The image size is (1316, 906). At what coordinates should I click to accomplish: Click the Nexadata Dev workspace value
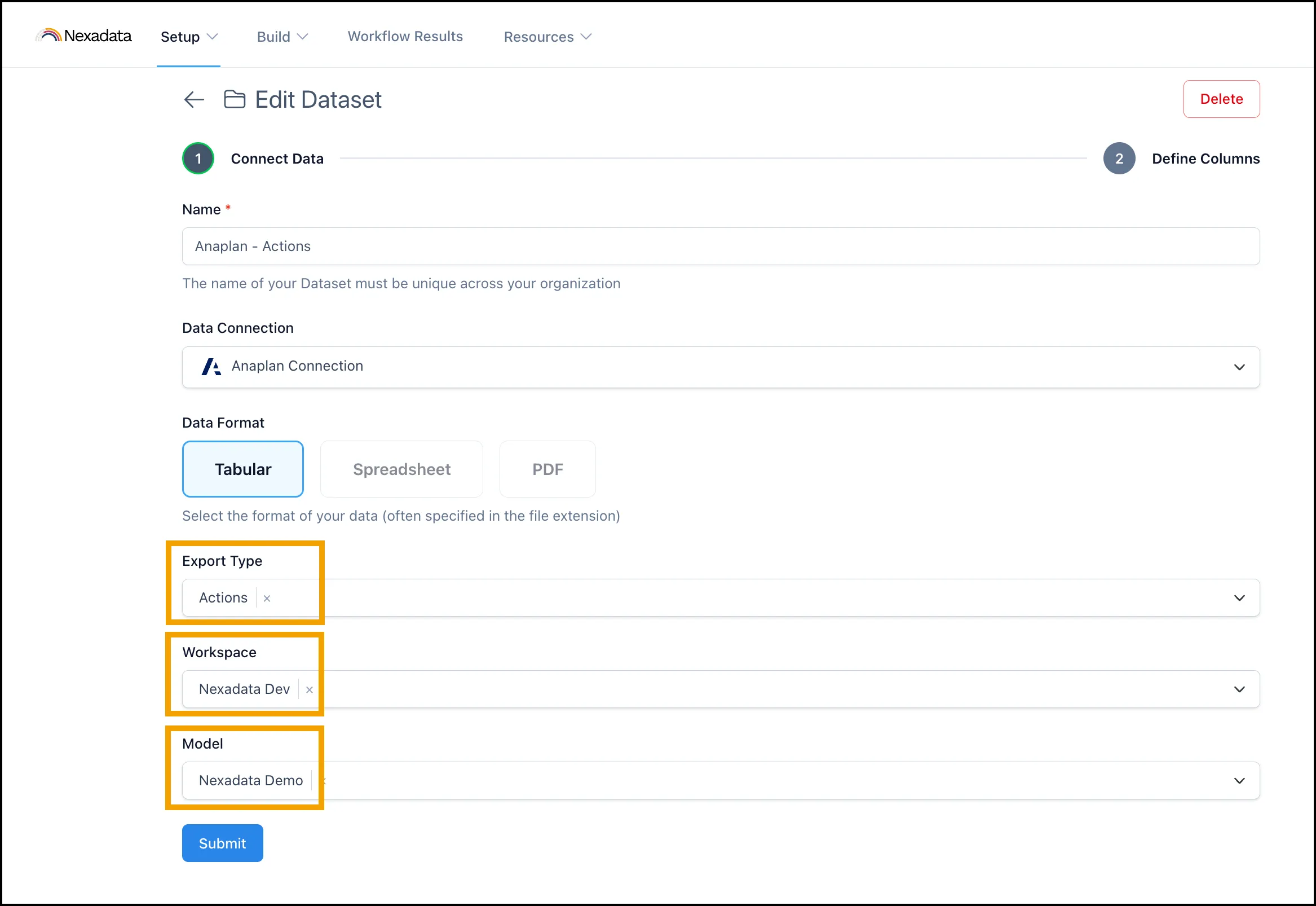[x=244, y=689]
